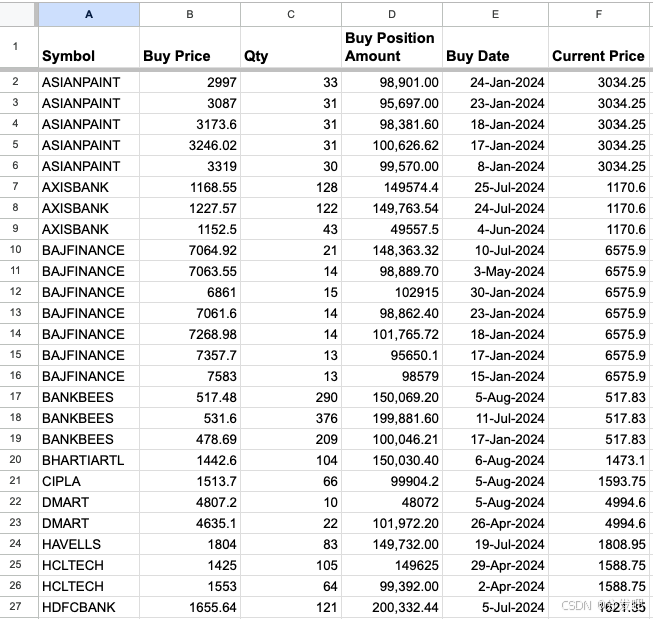Click quantity 128 cell
Screen dimensions: 653x619
point(291,187)
